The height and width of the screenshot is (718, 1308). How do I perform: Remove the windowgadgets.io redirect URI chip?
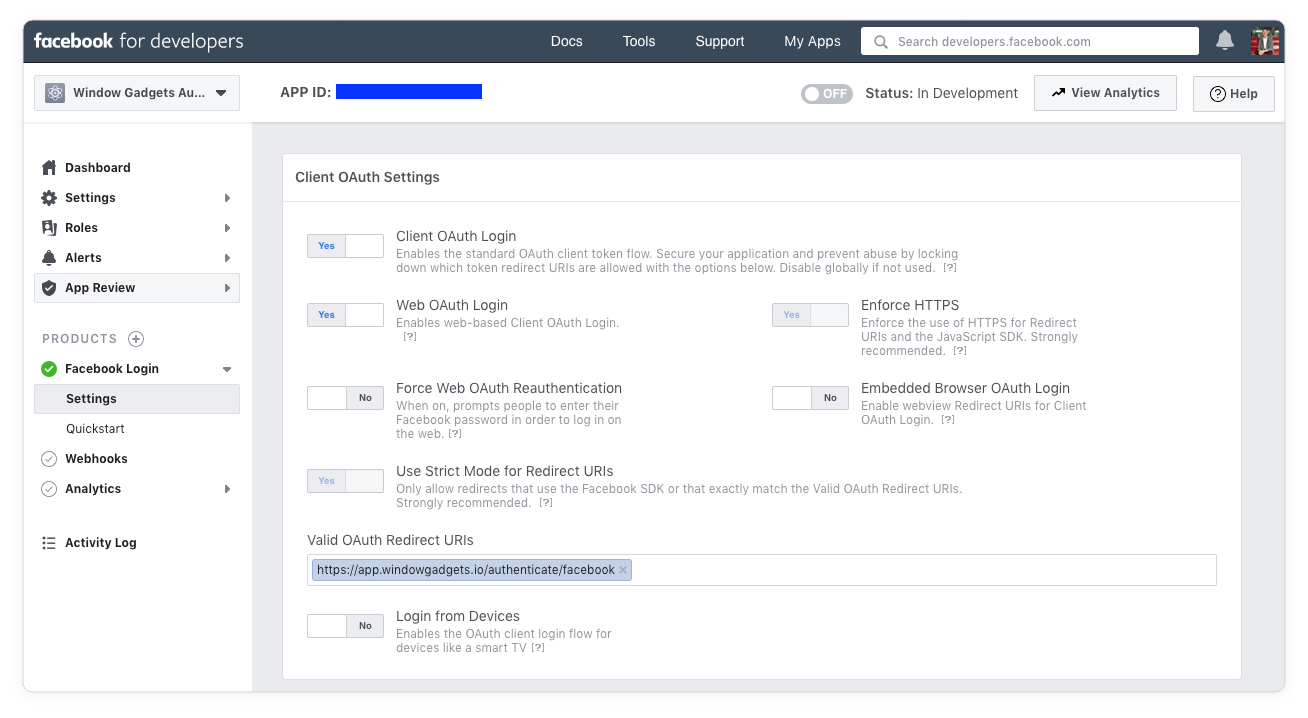point(622,569)
